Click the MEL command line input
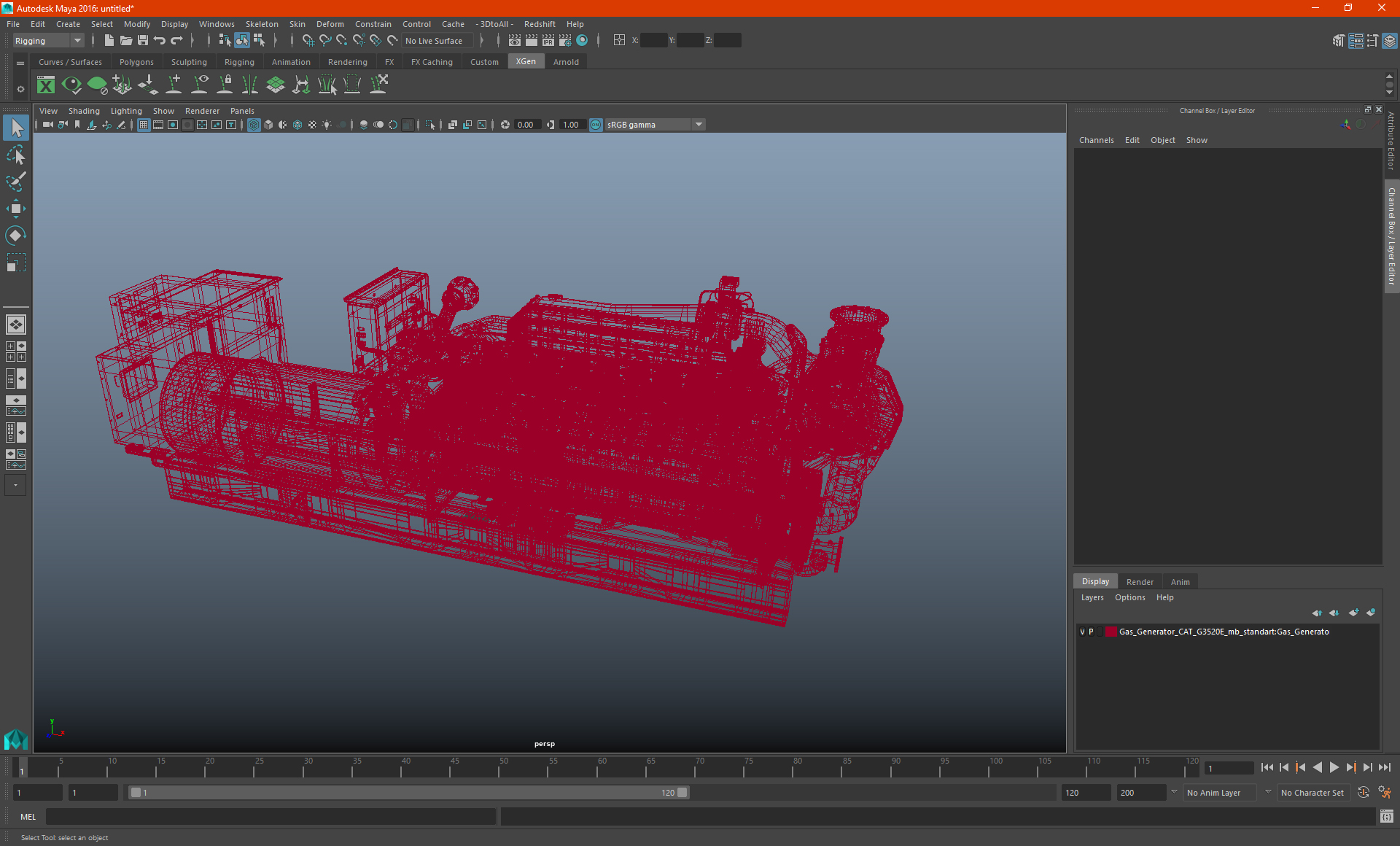Screen dimensions: 1400x846 click(271, 817)
